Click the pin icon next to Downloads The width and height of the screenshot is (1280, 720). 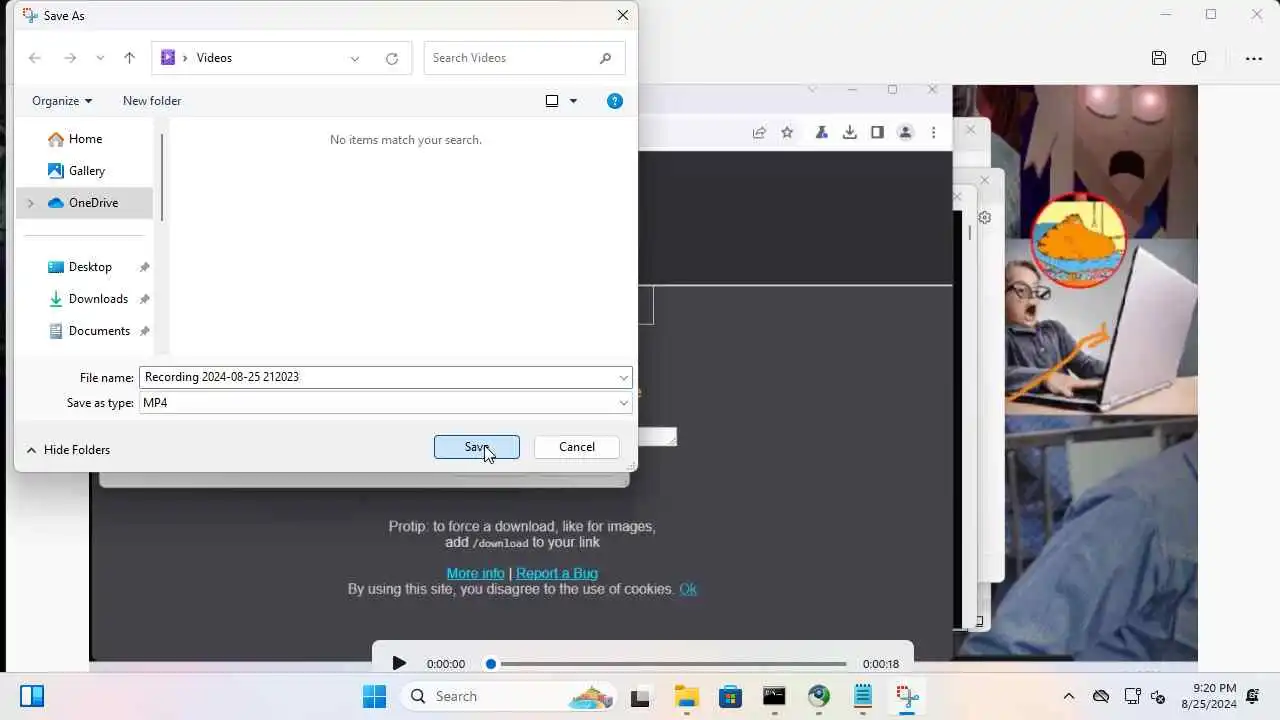click(144, 299)
